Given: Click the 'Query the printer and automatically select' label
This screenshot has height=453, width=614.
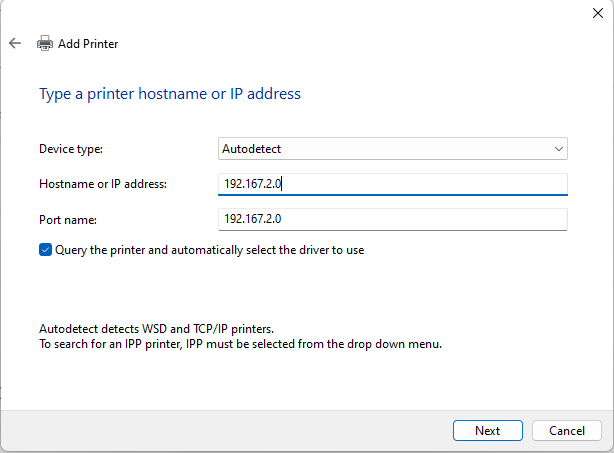Looking at the screenshot, I should pyautogui.click(x=210, y=250).
